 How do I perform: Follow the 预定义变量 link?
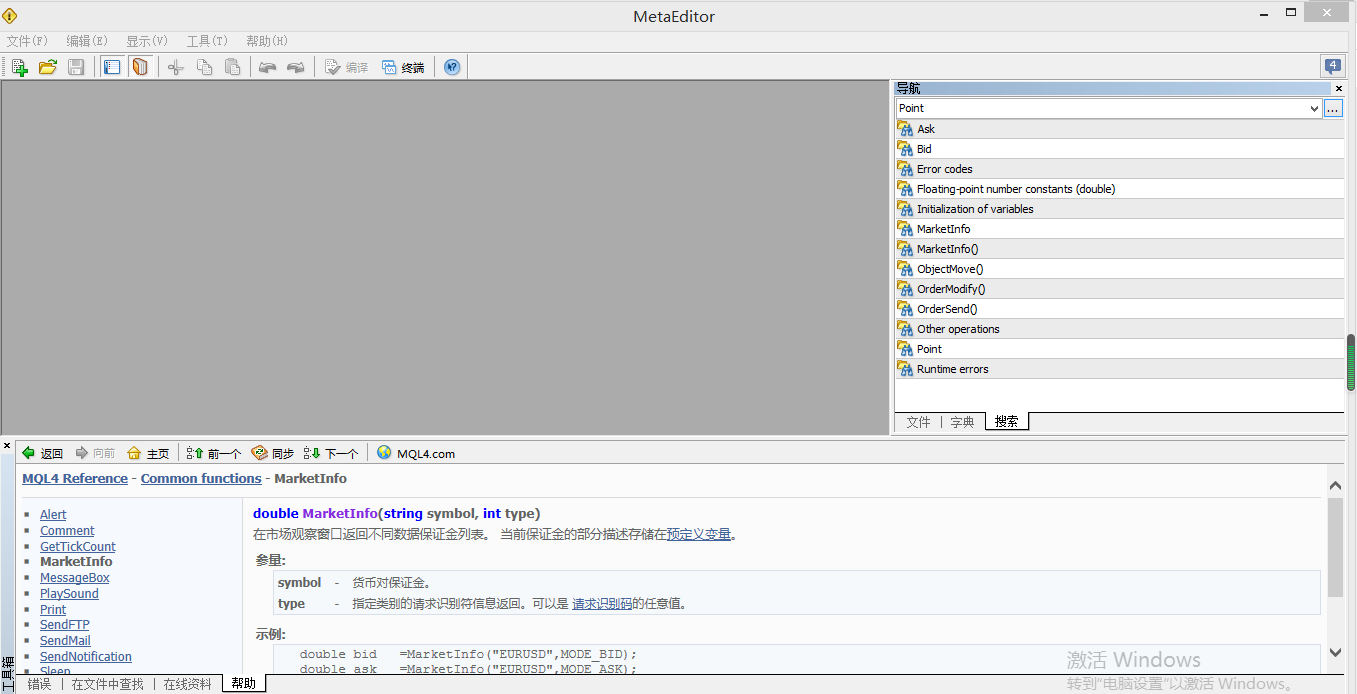(699, 534)
